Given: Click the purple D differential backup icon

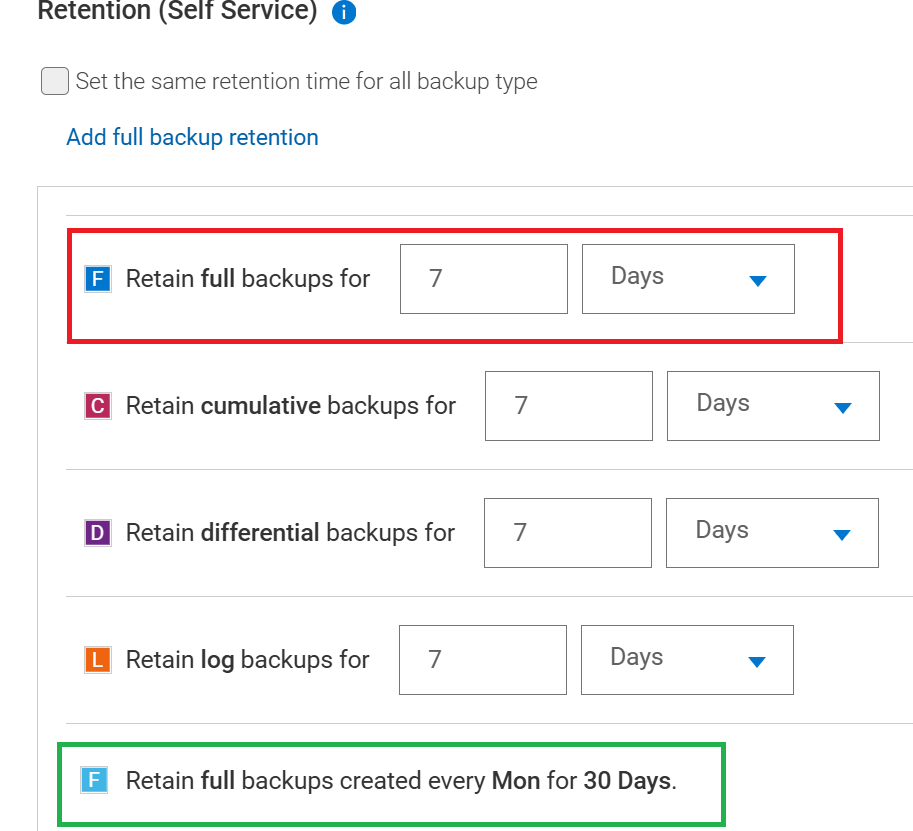Looking at the screenshot, I should tap(98, 533).
